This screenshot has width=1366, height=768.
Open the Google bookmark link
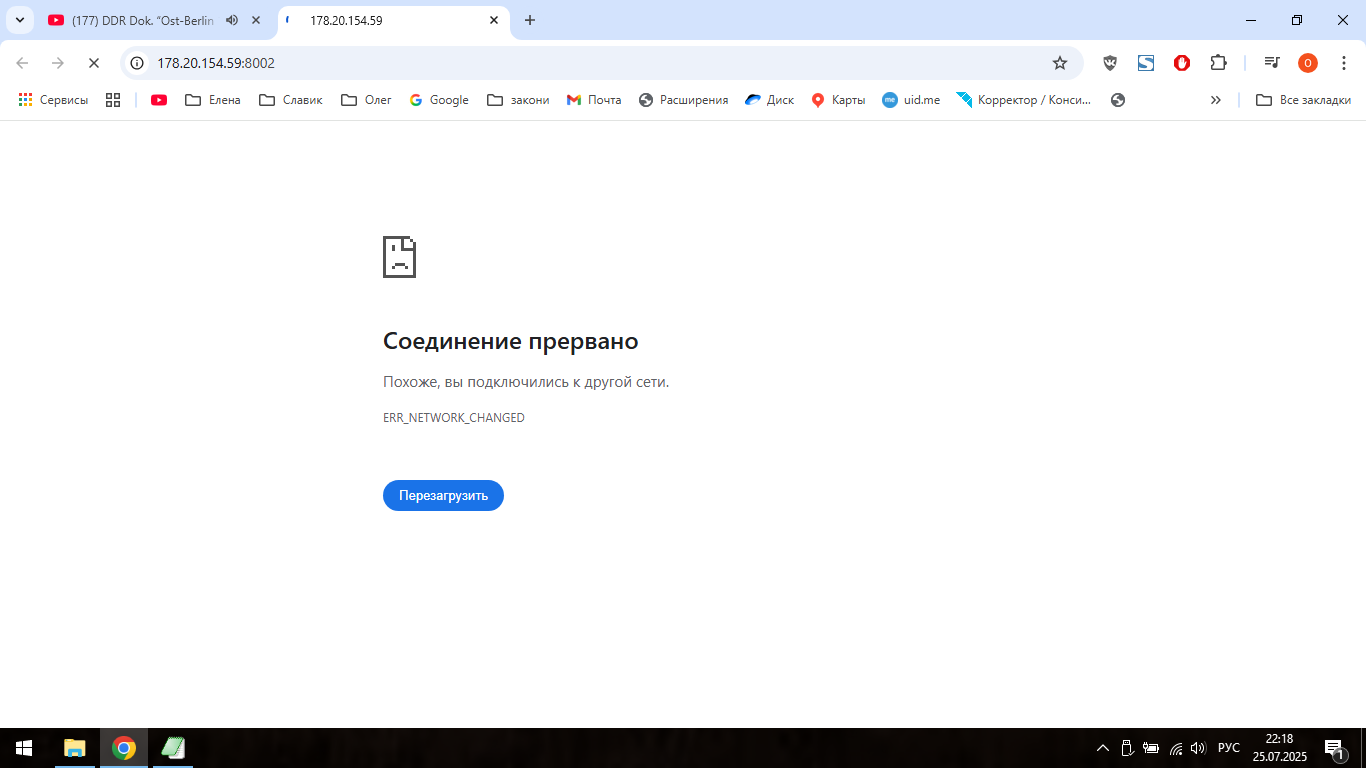point(438,99)
